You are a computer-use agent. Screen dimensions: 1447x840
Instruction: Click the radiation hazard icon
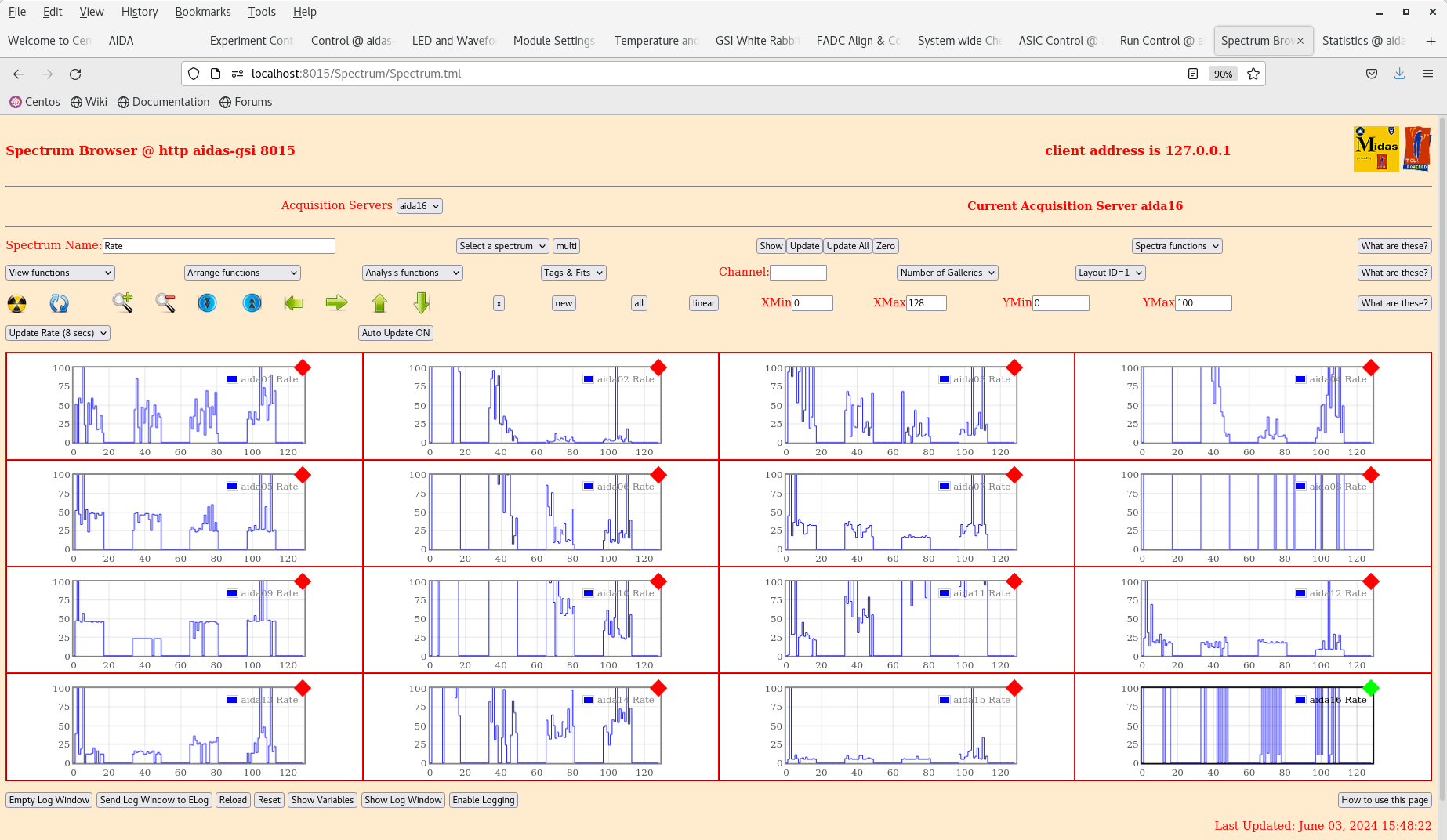coord(16,303)
